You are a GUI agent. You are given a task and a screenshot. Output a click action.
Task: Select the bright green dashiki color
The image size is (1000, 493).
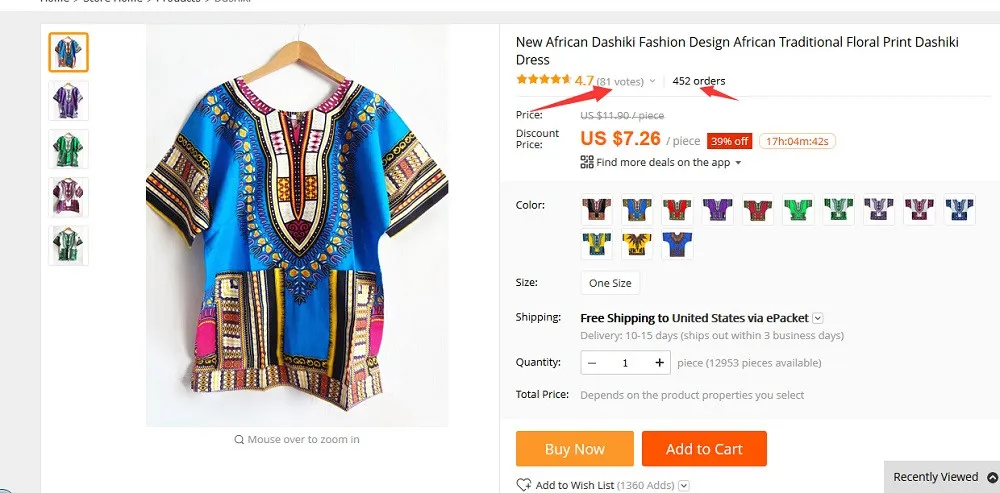pos(798,209)
